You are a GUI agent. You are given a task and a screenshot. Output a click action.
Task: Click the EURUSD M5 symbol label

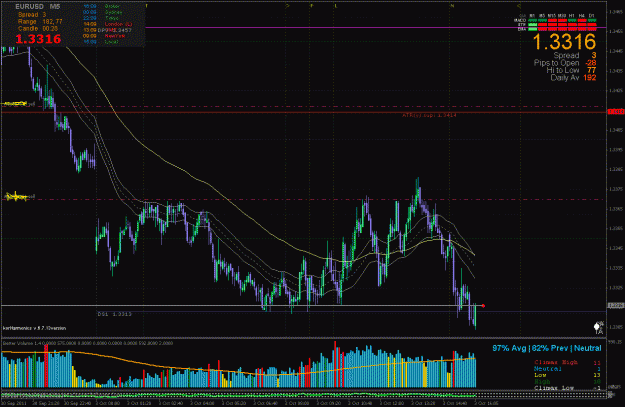click(x=37, y=6)
